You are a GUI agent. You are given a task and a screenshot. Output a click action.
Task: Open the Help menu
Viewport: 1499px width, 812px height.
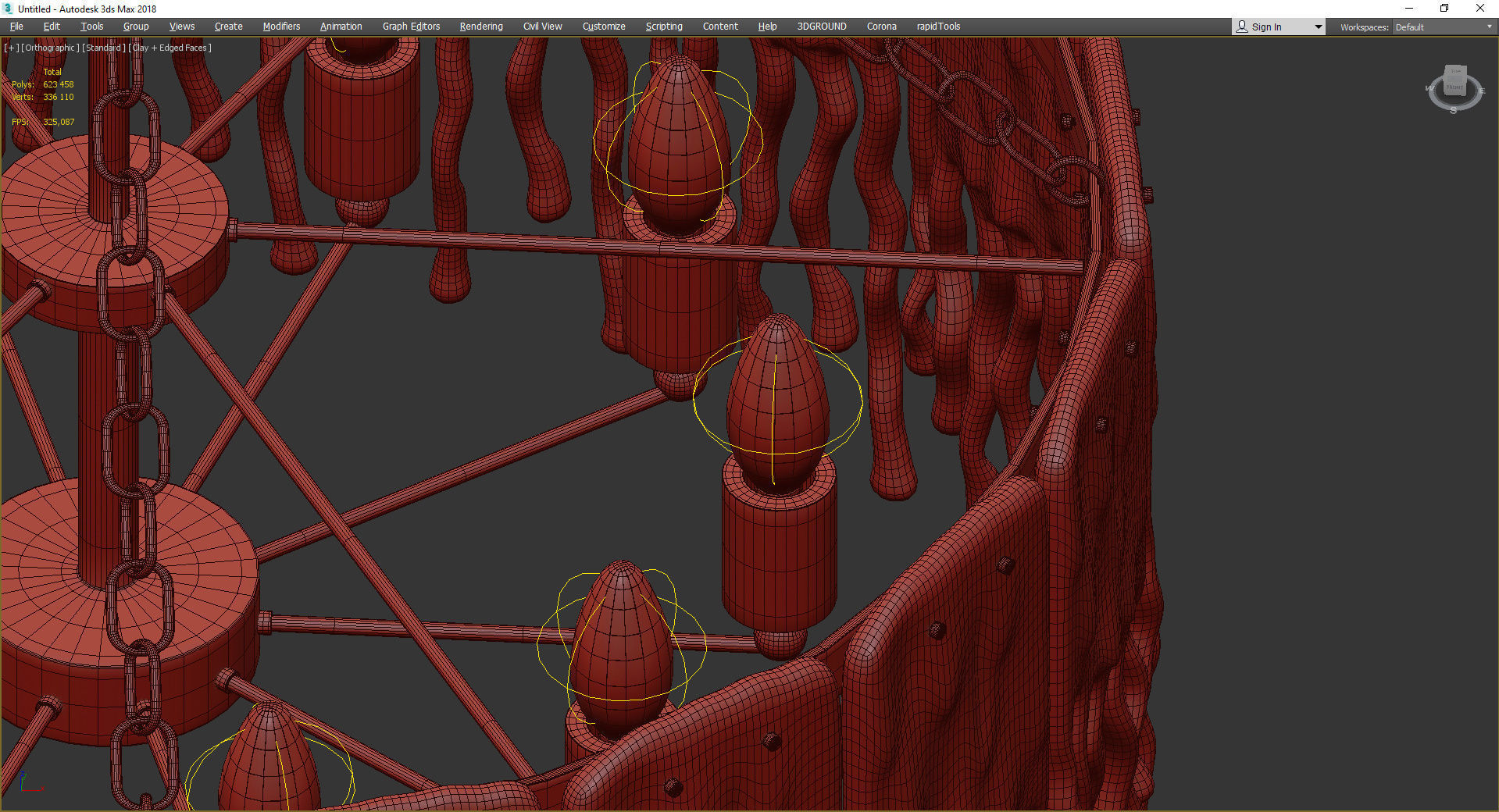(x=767, y=27)
